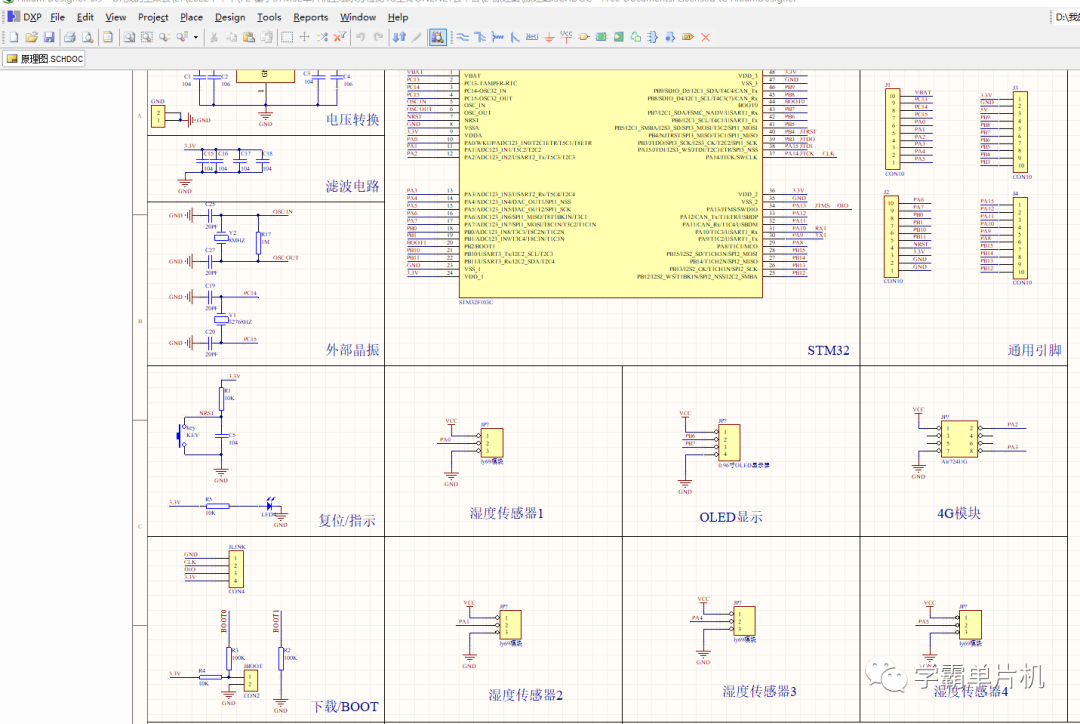Open the File menu
Viewport: 1080px width, 724px height.
(58, 17)
